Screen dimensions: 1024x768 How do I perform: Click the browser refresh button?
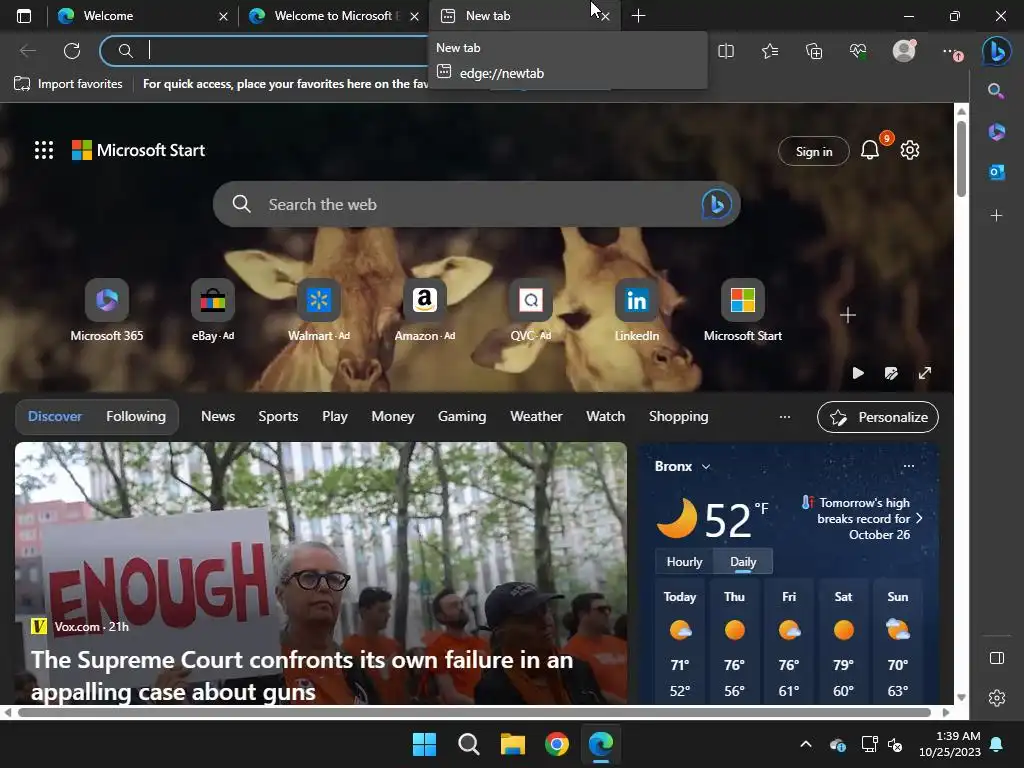point(72,50)
